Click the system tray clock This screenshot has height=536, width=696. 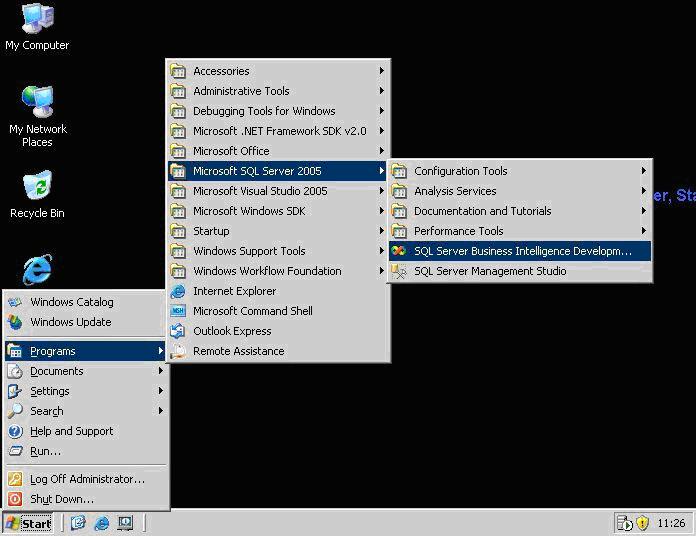point(671,523)
